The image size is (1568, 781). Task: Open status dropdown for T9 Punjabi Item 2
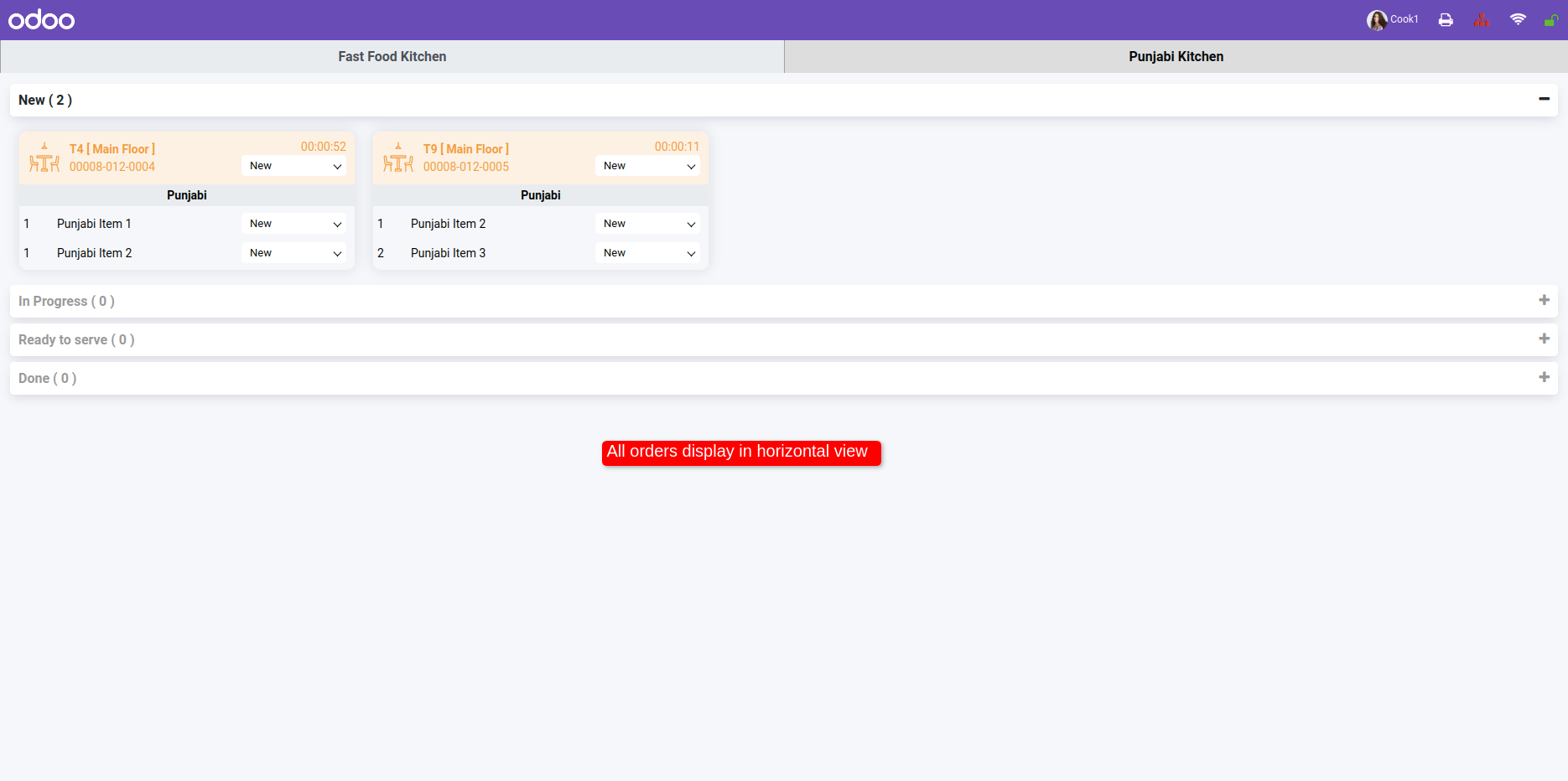[x=648, y=224]
